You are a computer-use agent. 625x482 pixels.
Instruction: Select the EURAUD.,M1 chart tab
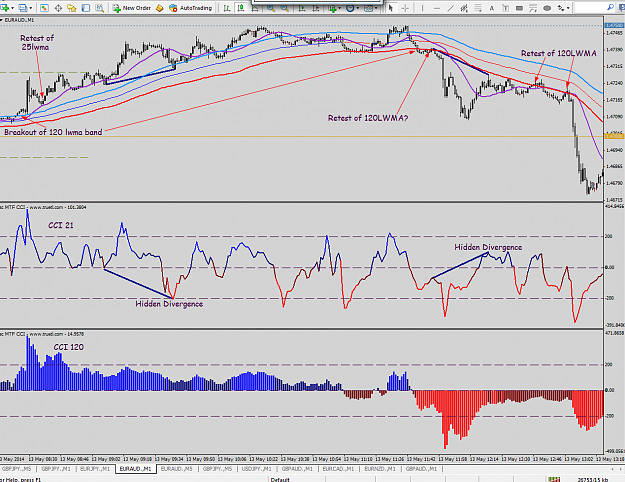point(136,469)
